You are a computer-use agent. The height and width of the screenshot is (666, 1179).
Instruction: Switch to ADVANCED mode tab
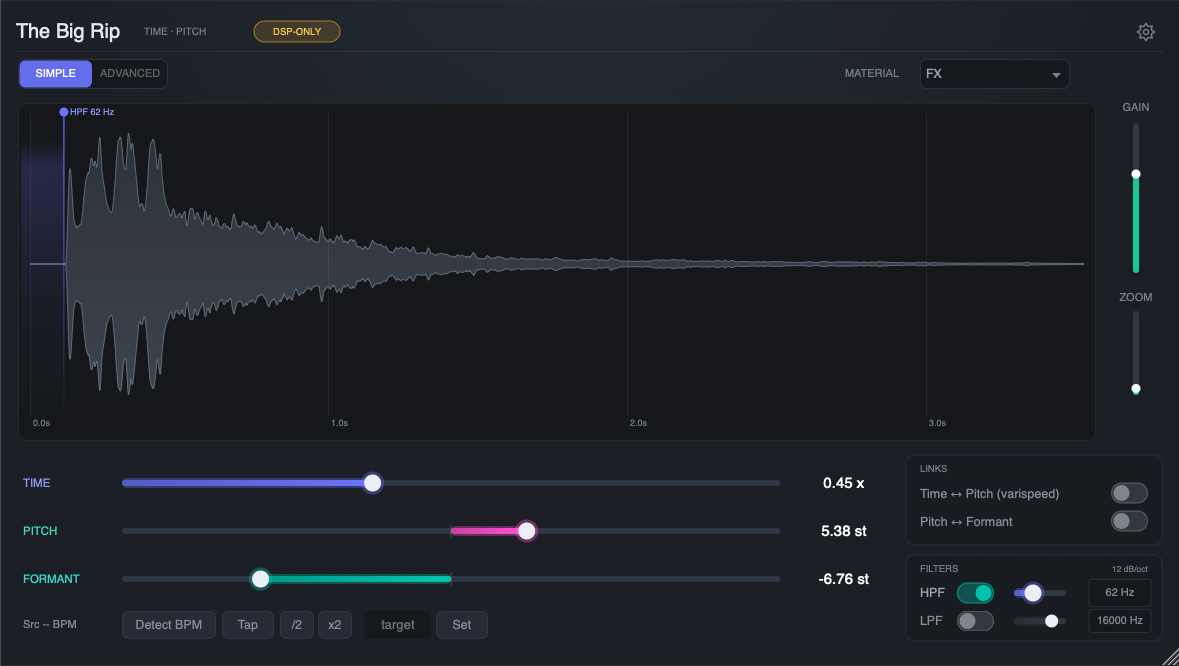[x=130, y=74]
